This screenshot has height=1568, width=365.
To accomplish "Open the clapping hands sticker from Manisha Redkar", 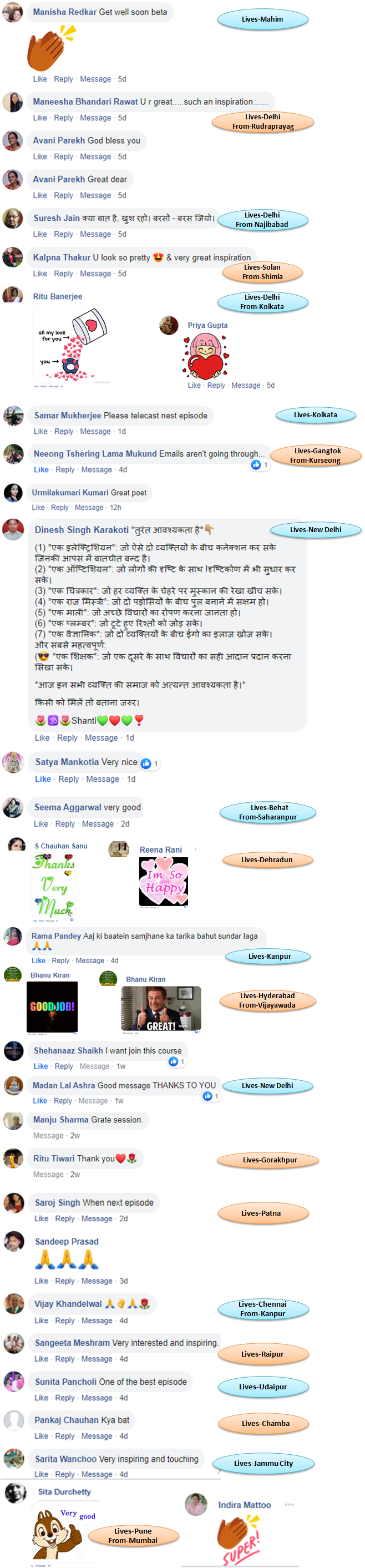I will (x=52, y=48).
